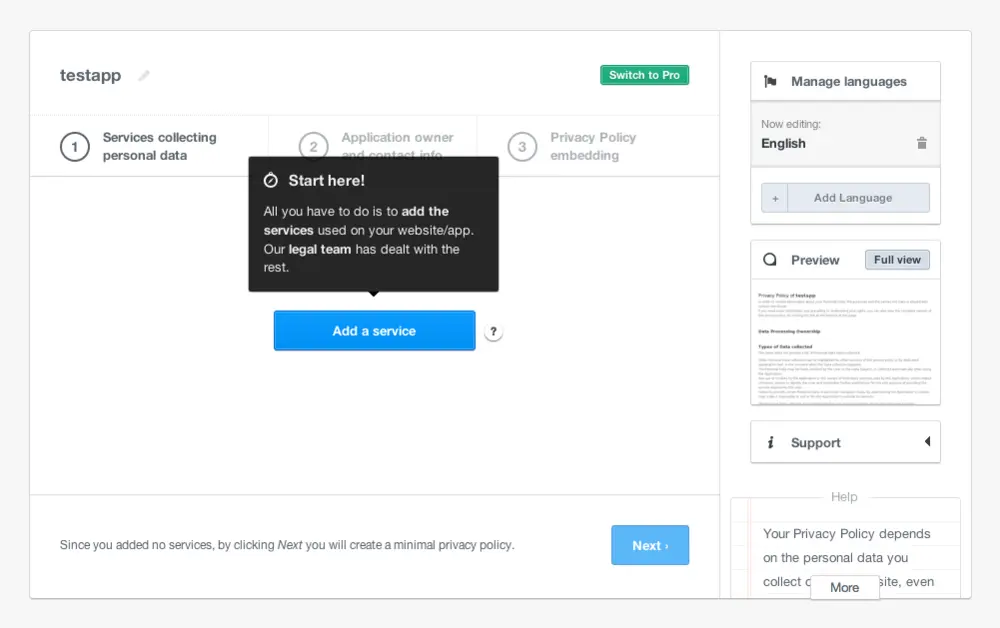This screenshot has height=628, width=1000.
Task: Click the stopwatch icon in Start here tooltip
Action: tap(270, 181)
